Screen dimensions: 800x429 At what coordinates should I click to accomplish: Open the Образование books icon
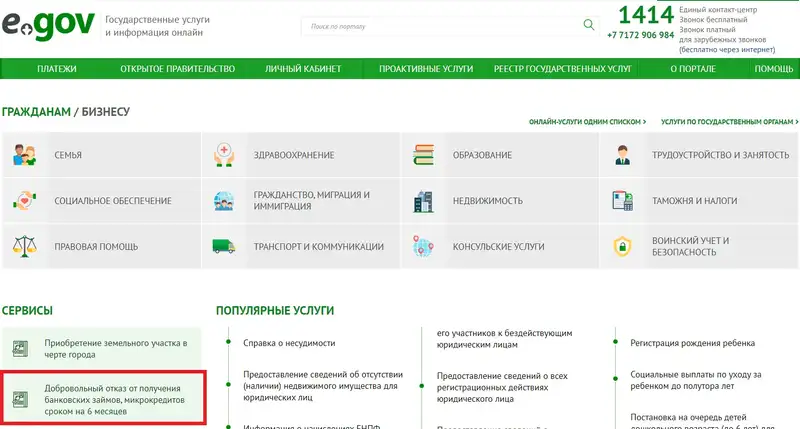423,155
